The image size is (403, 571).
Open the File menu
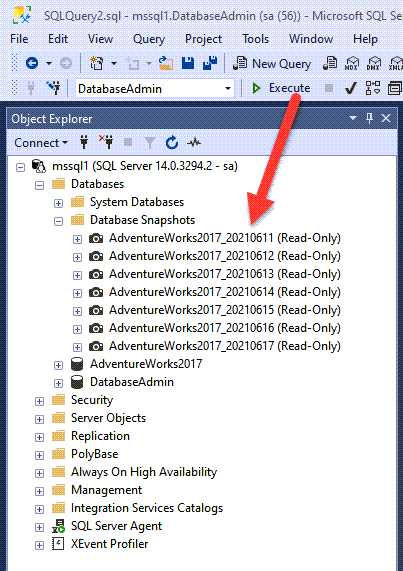pyautogui.click(x=19, y=39)
